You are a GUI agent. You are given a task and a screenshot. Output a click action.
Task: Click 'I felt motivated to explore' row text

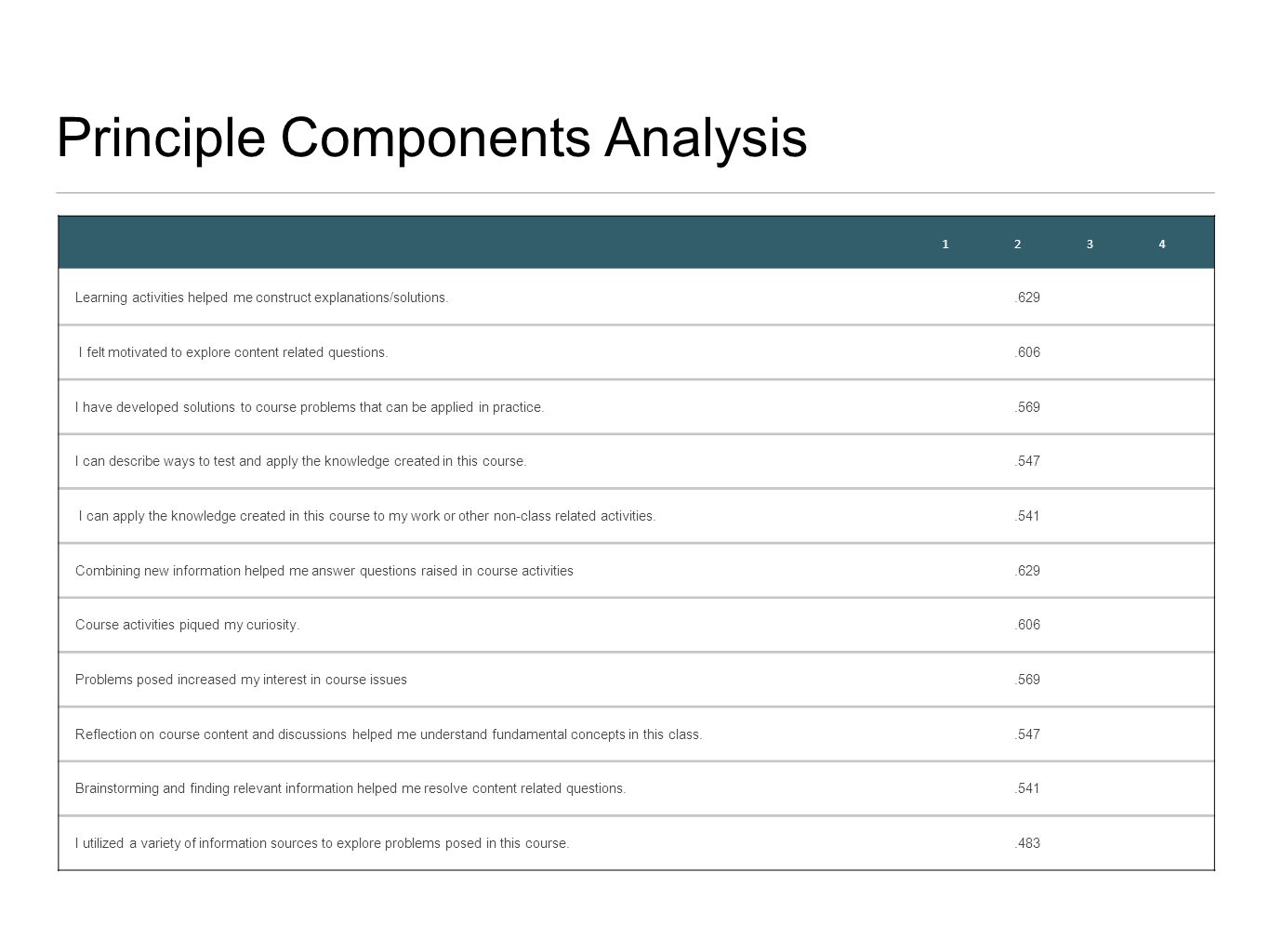(233, 352)
